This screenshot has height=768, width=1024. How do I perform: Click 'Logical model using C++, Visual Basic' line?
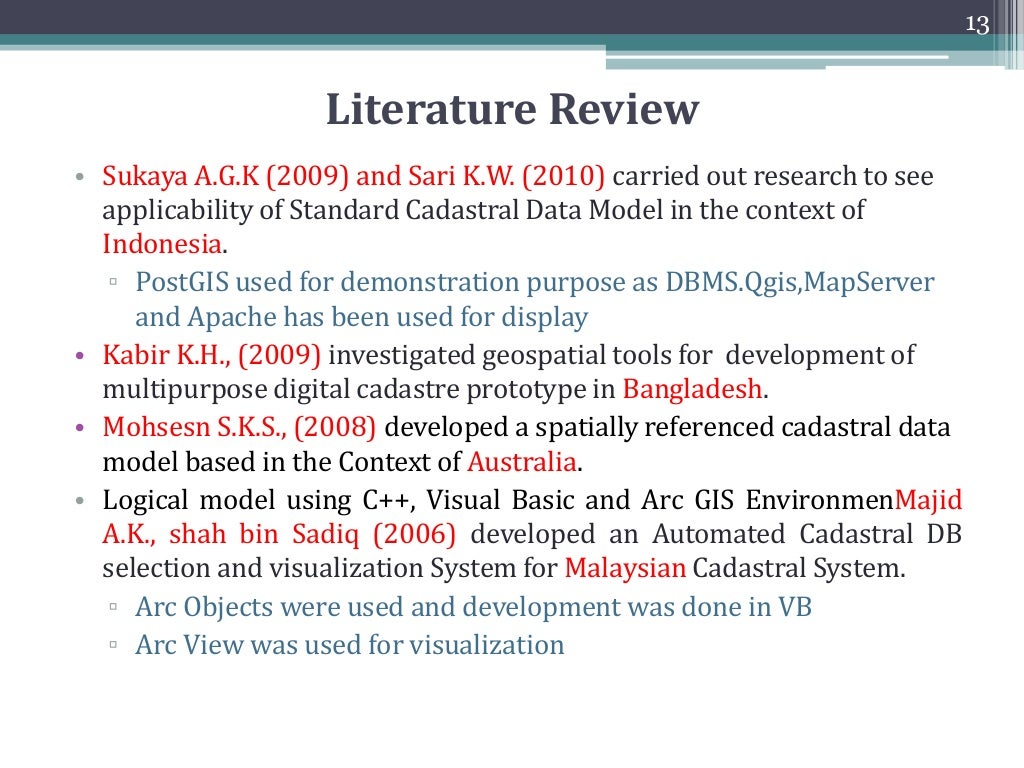click(x=532, y=500)
